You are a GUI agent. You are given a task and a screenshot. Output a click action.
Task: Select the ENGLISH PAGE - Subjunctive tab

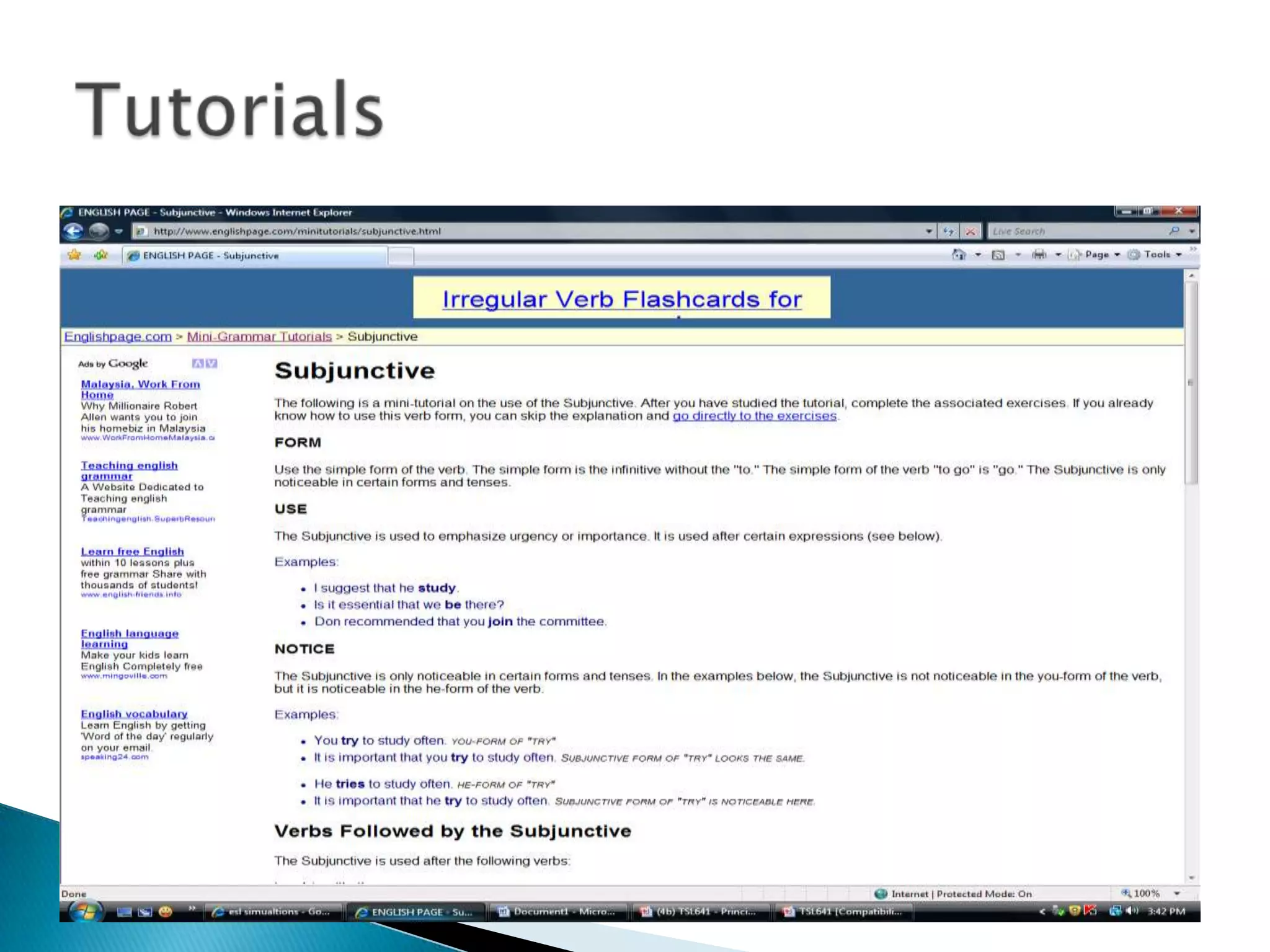click(x=254, y=255)
